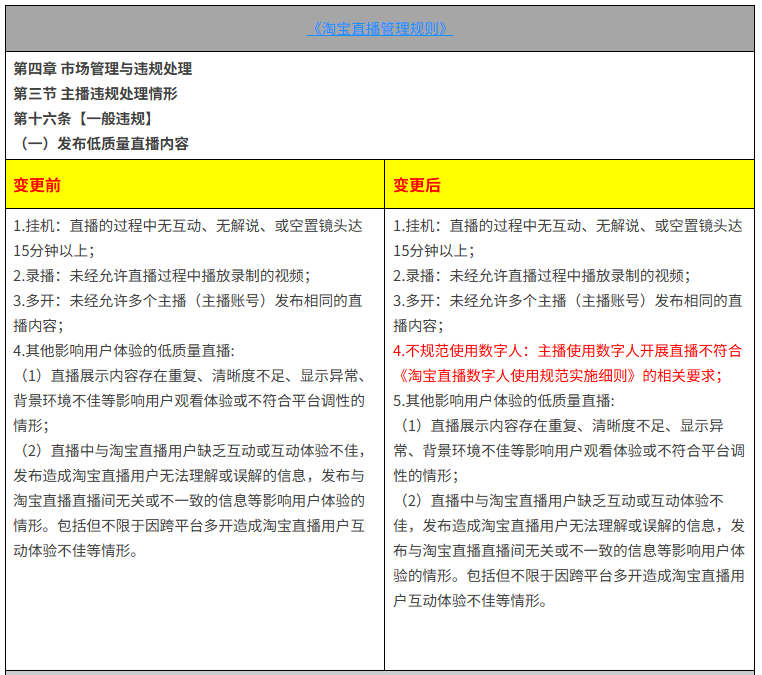The image size is (762, 675).
Task: Select the heading 第十六条【一般违规】
Action: (83, 119)
